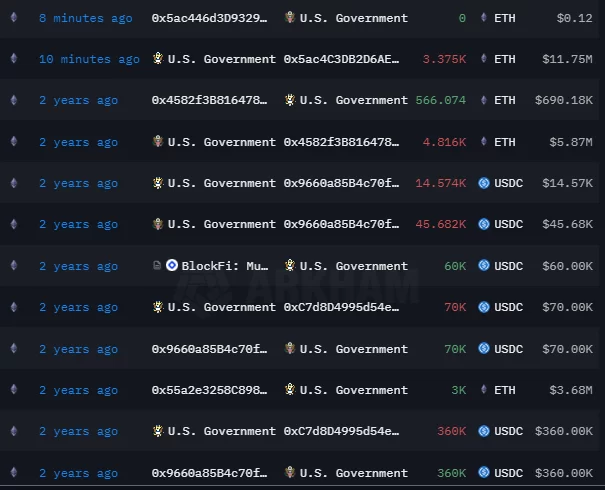Open the 10 minutes ago transaction timestamp
605x490 pixels.
tap(89, 59)
